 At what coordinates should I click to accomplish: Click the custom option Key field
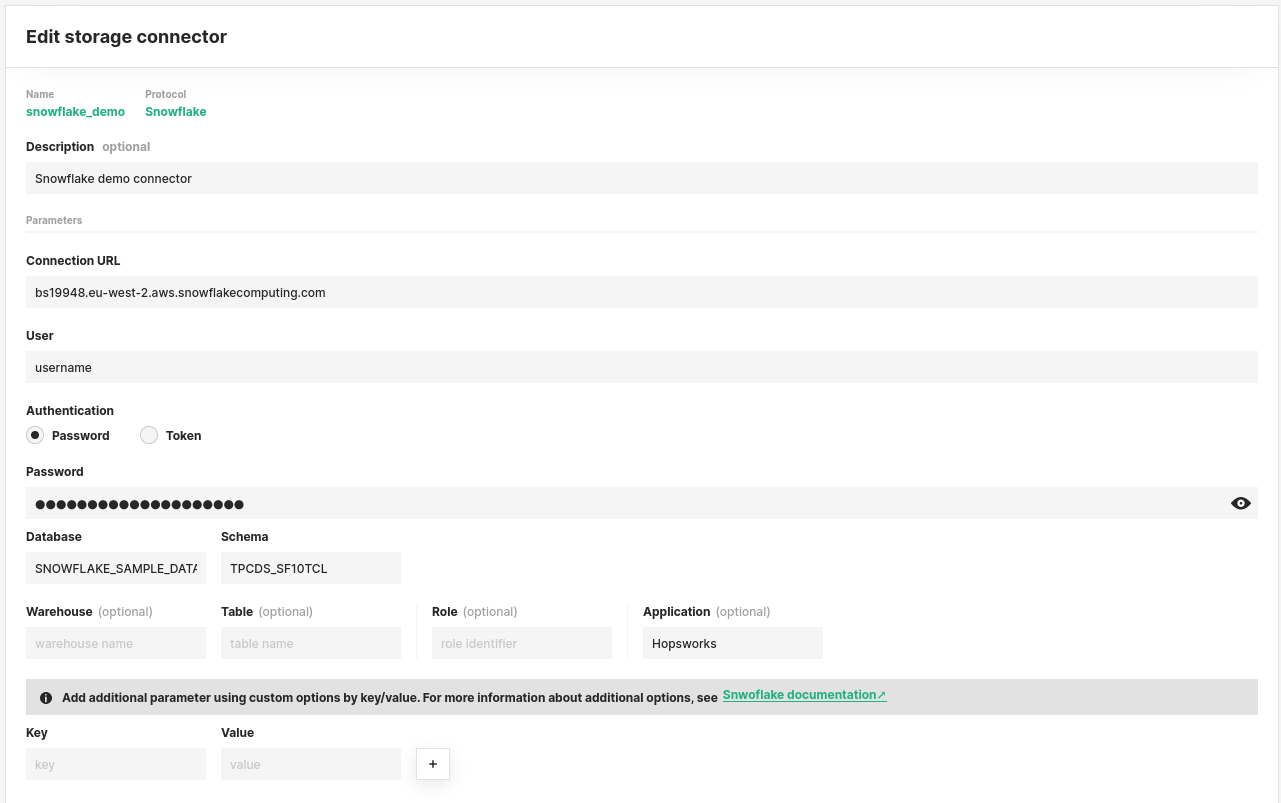tap(116, 764)
